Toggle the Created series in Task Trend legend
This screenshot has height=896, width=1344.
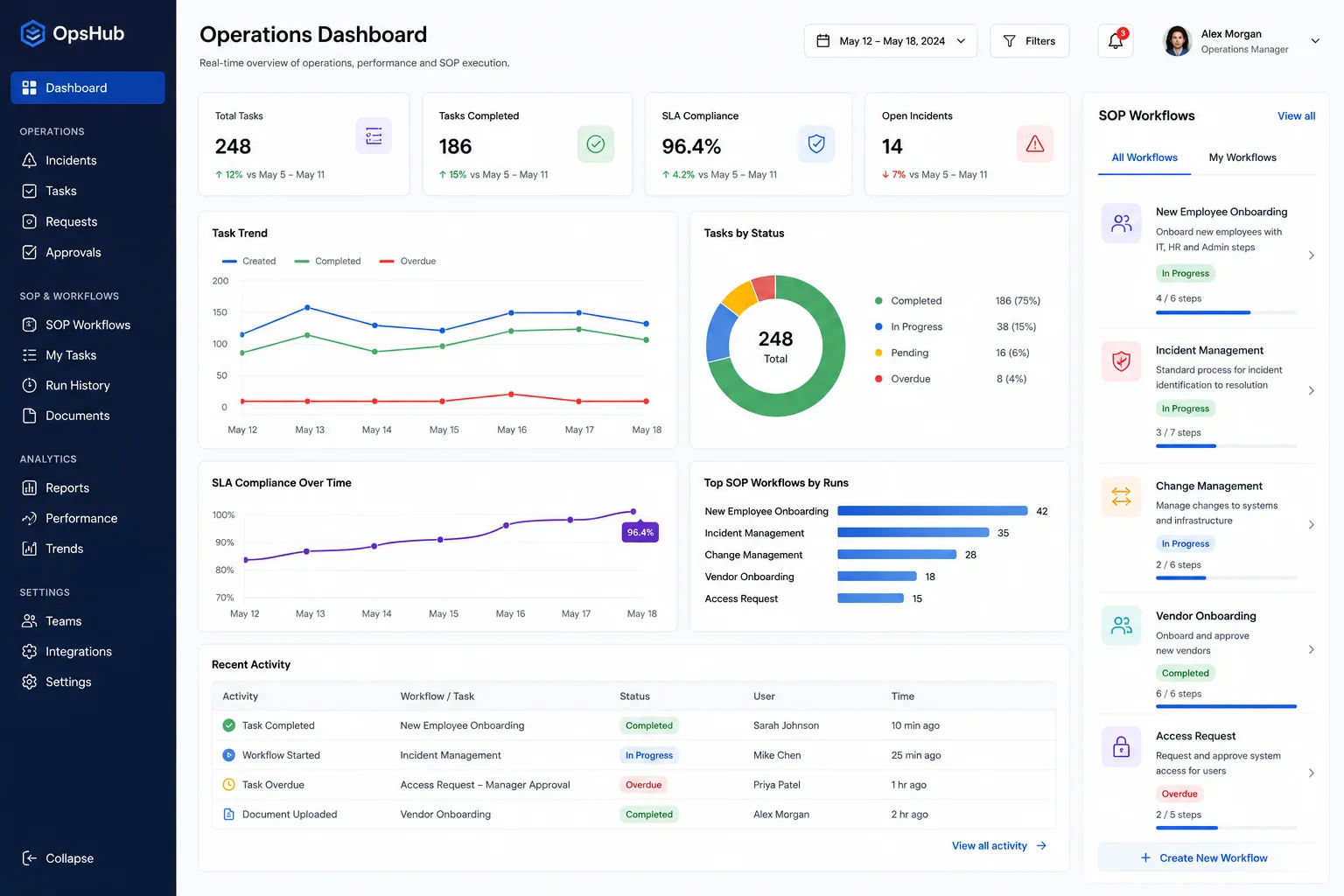(x=249, y=261)
